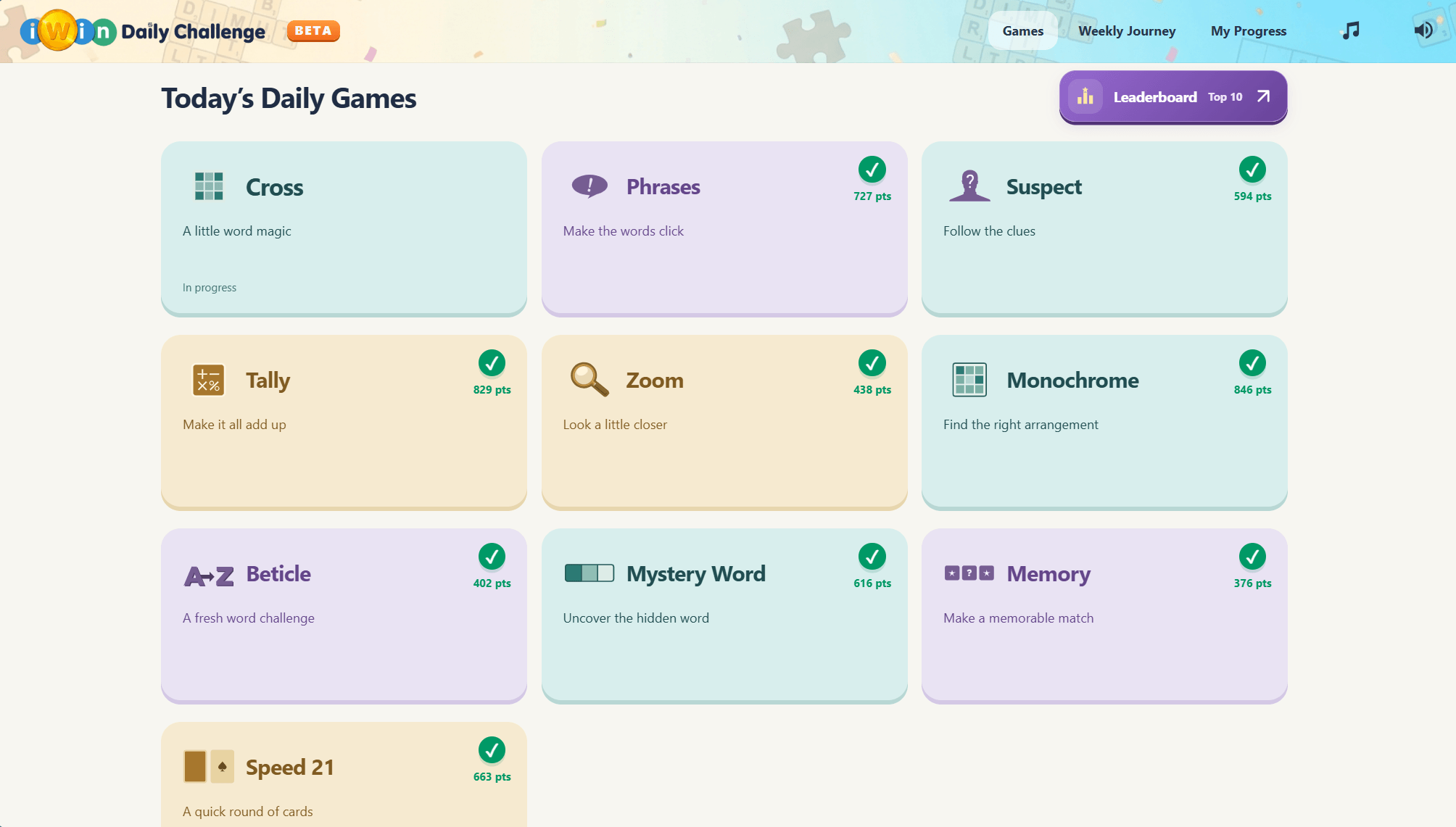The width and height of the screenshot is (1456, 827).
Task: Click the leaderboard bar chart icon
Action: pyautogui.click(x=1085, y=96)
